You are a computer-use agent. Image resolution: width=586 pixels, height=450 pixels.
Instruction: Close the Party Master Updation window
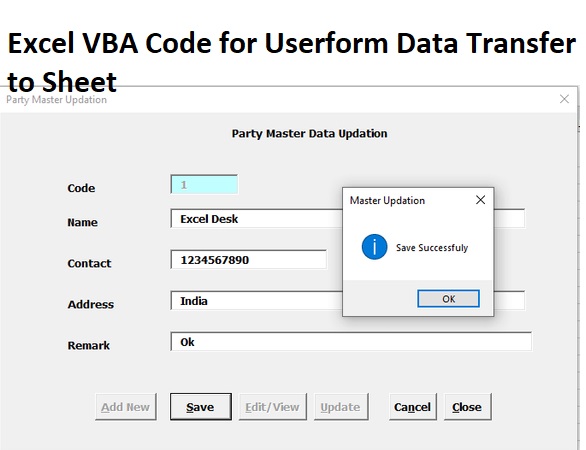point(564,99)
